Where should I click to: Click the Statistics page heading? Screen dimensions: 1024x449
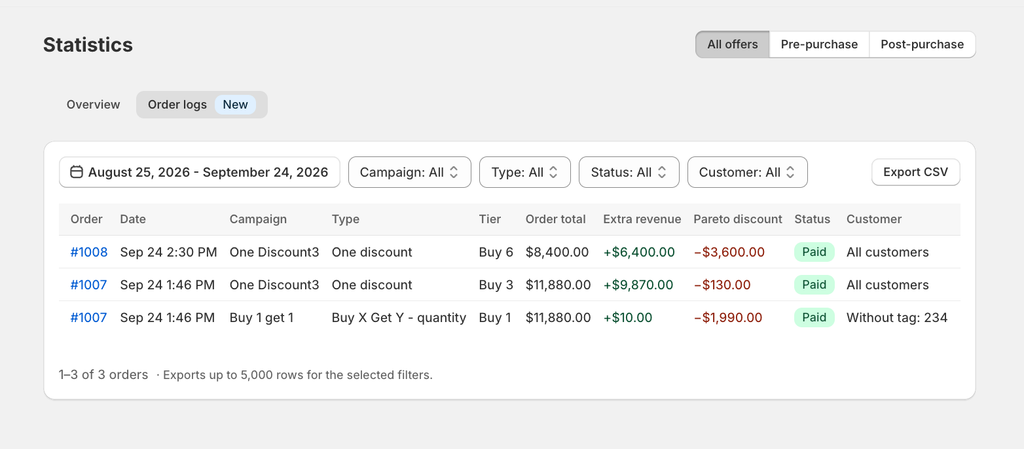[x=88, y=45]
